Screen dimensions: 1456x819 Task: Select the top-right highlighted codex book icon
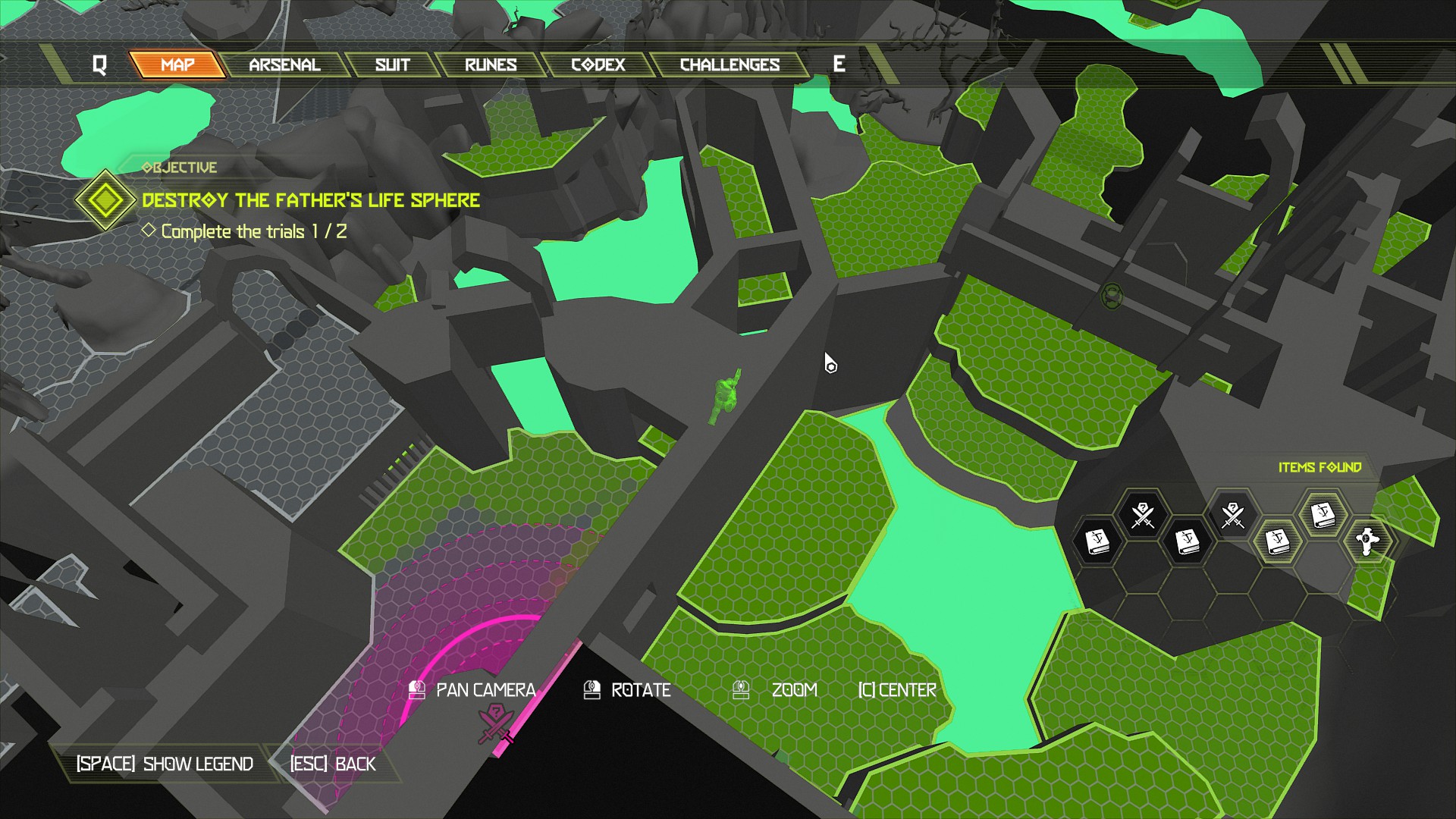(x=1323, y=514)
